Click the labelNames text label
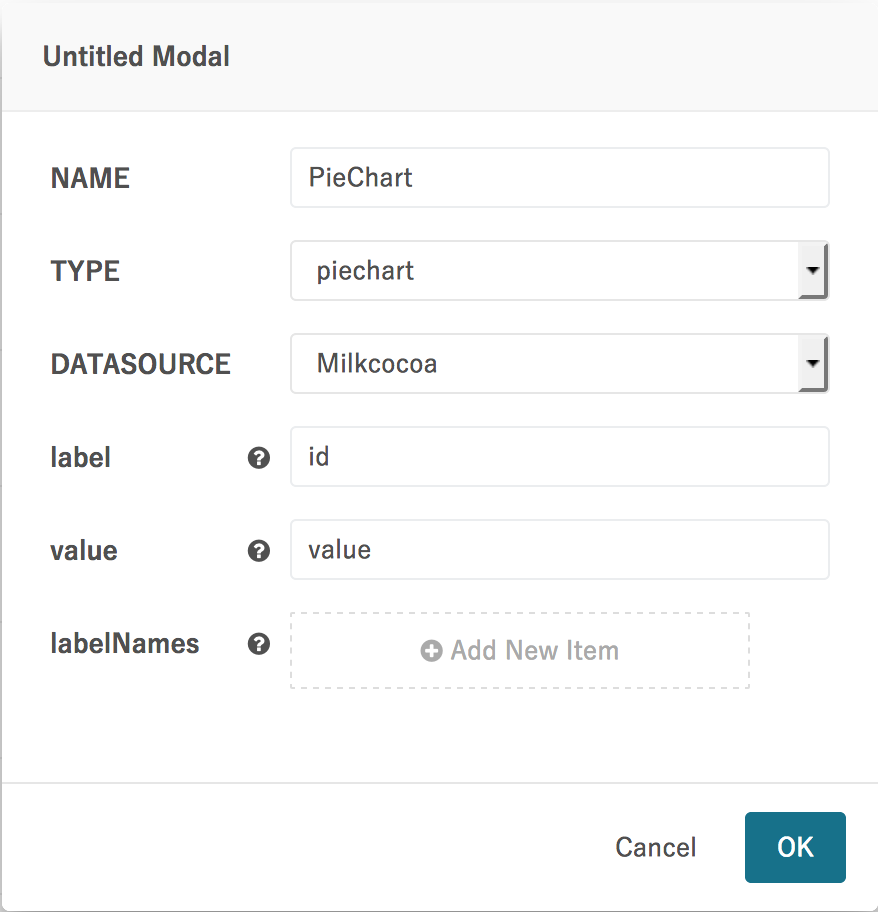The height and width of the screenshot is (912, 878). tap(125, 644)
